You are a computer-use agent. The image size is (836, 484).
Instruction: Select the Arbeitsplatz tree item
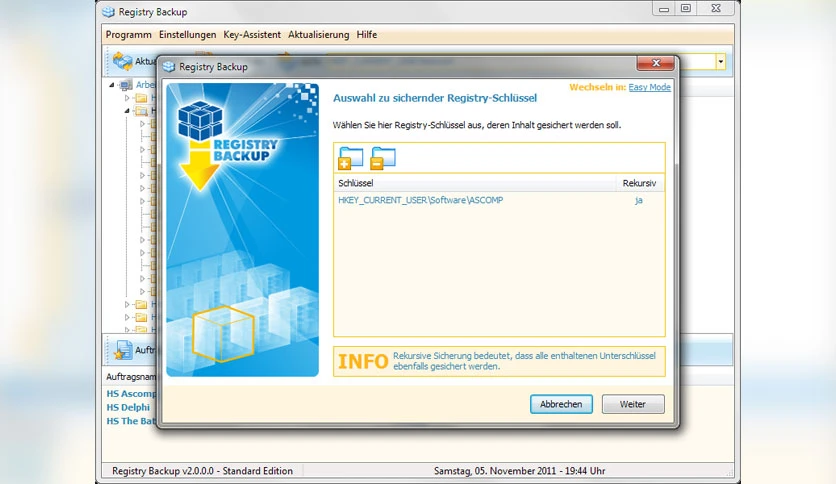point(145,85)
